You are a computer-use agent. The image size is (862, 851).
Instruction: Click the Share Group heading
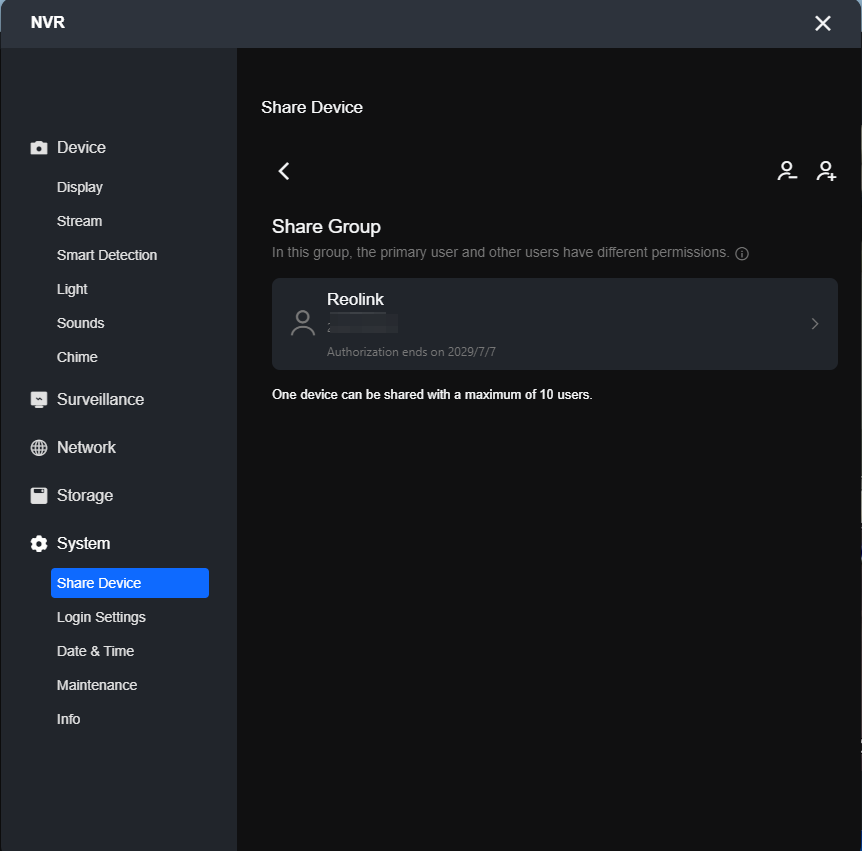click(x=326, y=226)
